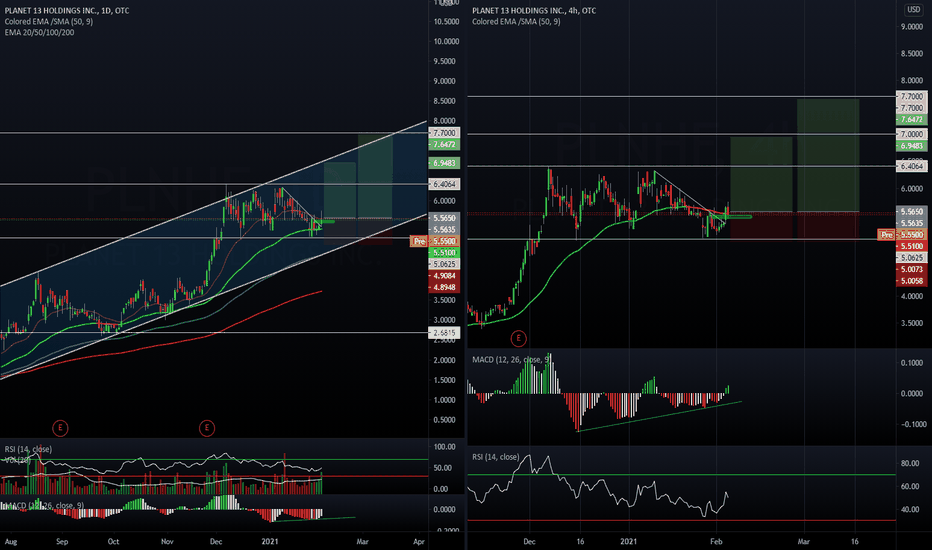Click red 5.0058 label on 4h chart

[x=911, y=281]
